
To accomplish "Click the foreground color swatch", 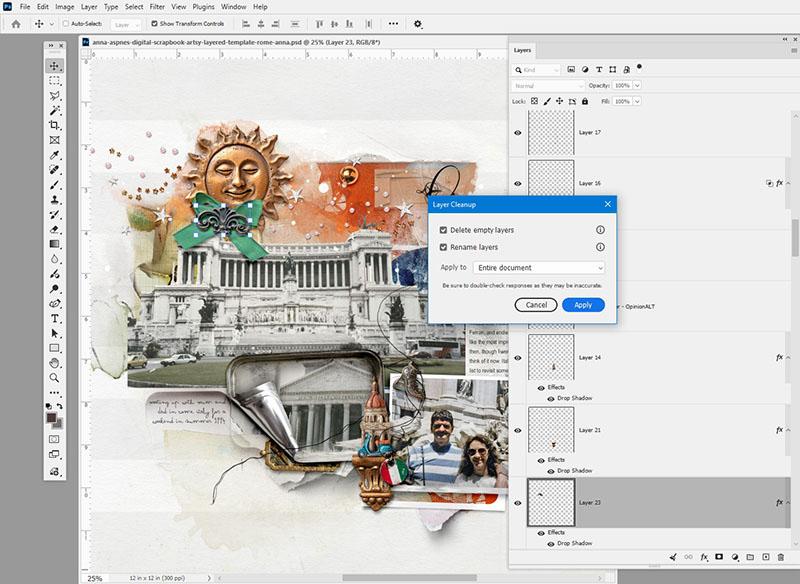I will click(51, 418).
